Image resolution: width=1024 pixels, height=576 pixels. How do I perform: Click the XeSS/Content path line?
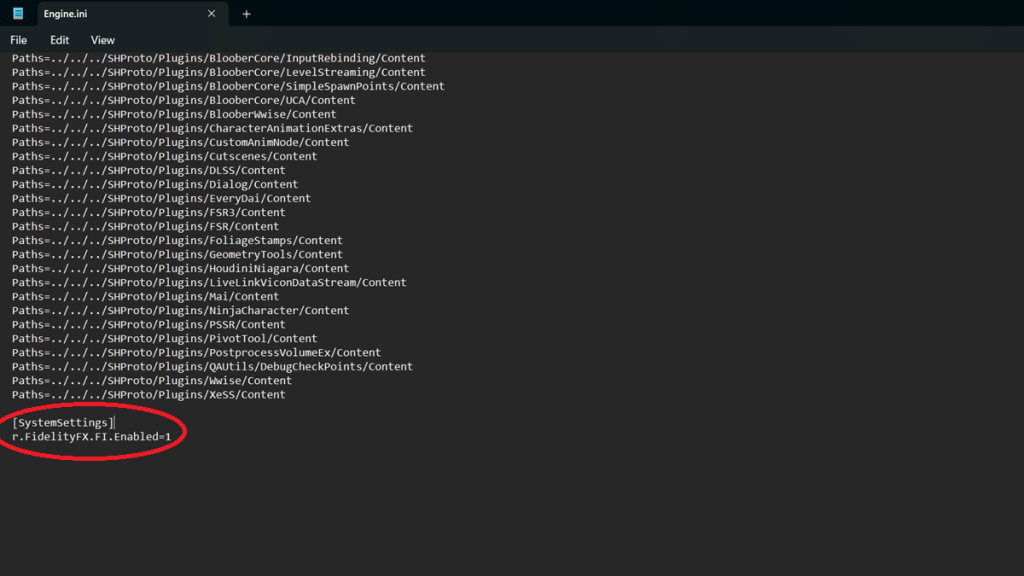(148, 395)
